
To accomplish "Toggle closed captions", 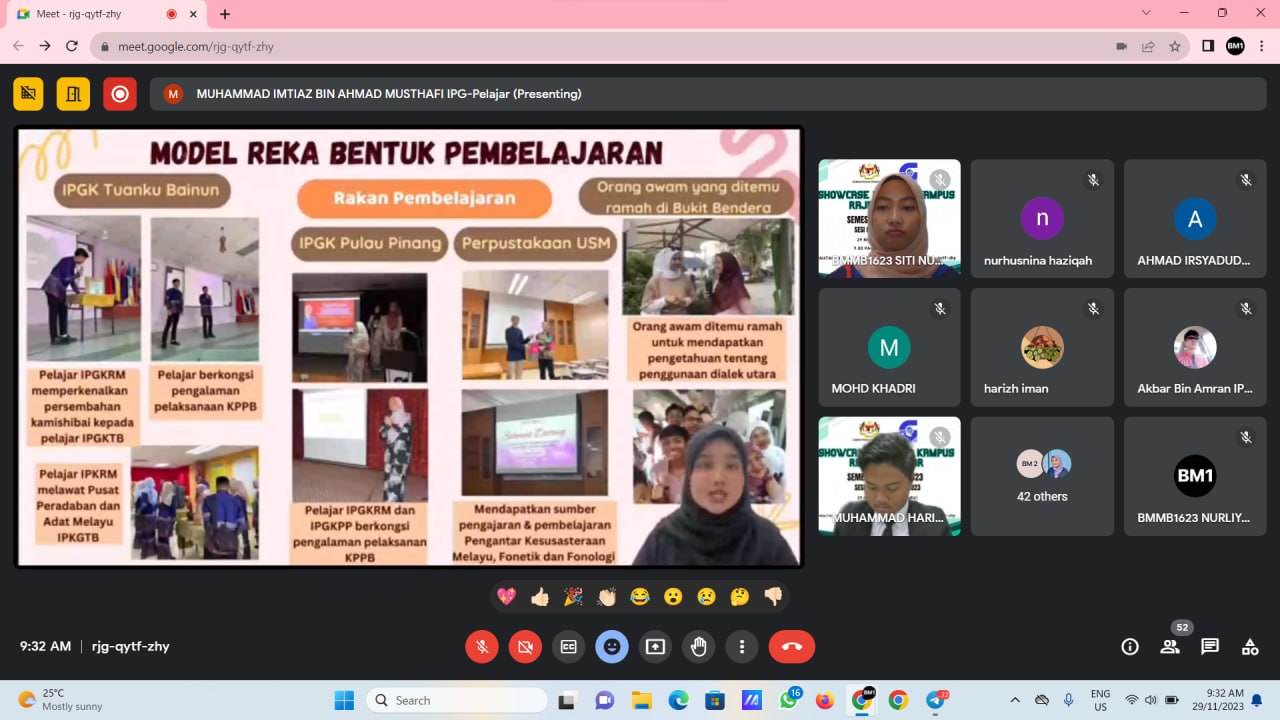I will pos(569,647).
